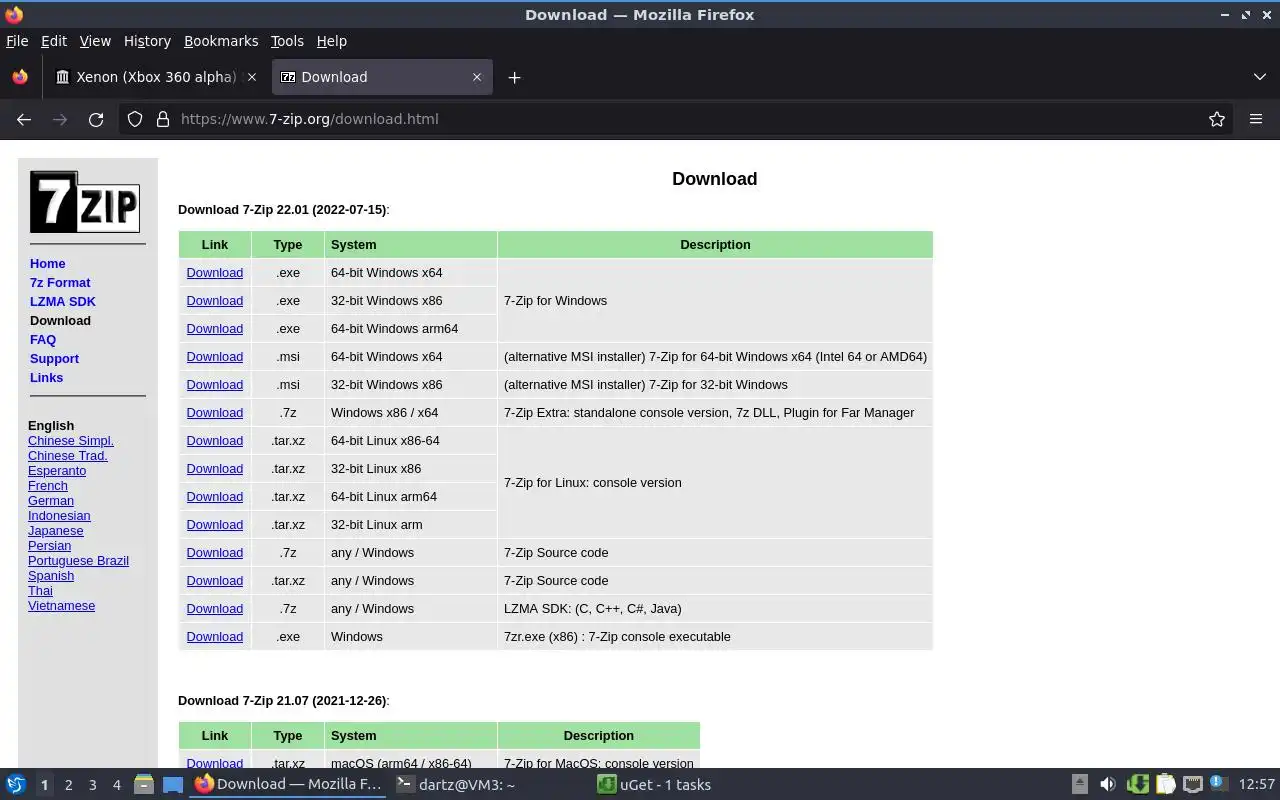The height and width of the screenshot is (800, 1280).
Task: Open the volume speaker tray icon
Action: tap(1107, 785)
